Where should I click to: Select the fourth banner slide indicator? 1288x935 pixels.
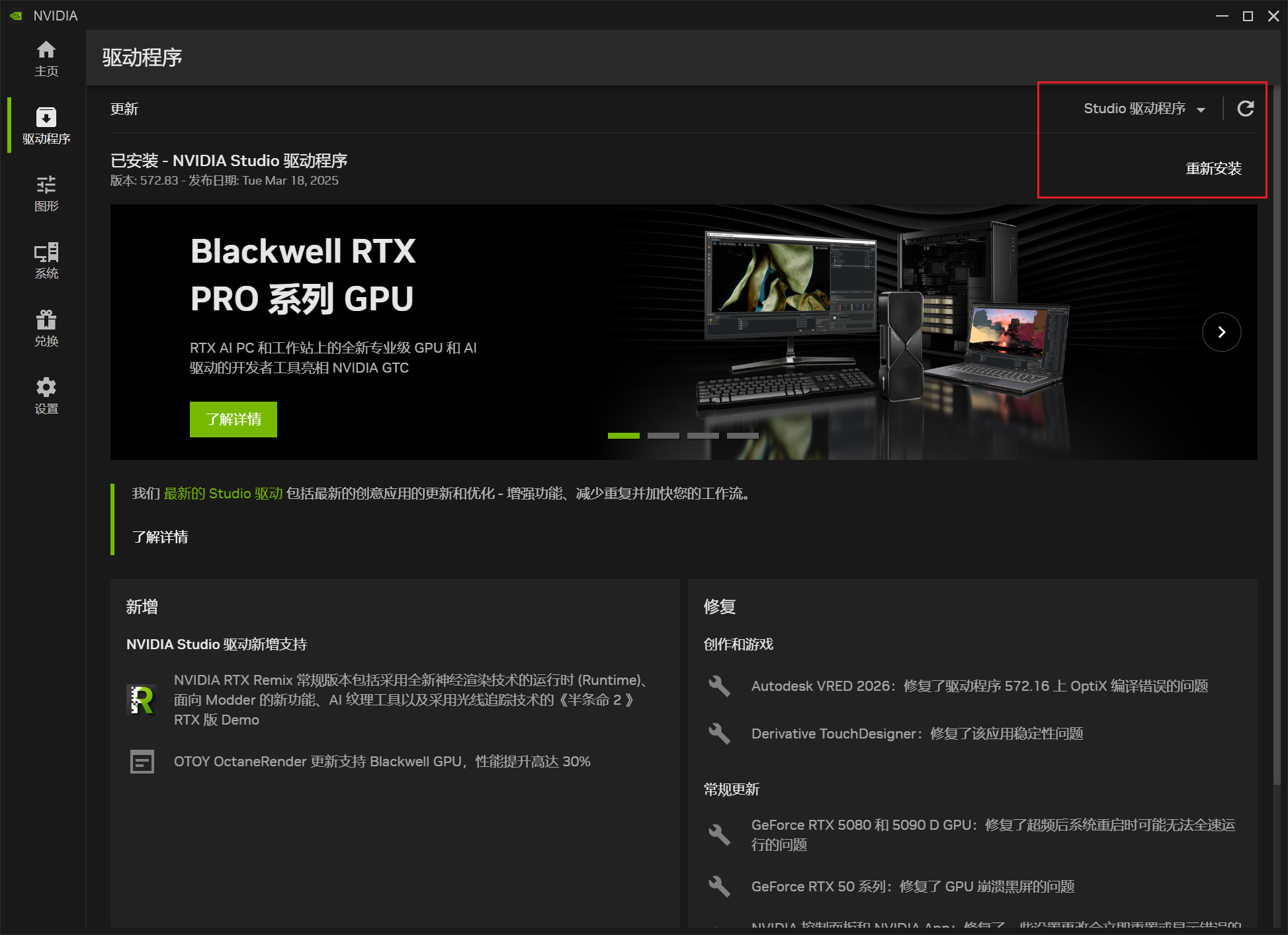point(742,435)
